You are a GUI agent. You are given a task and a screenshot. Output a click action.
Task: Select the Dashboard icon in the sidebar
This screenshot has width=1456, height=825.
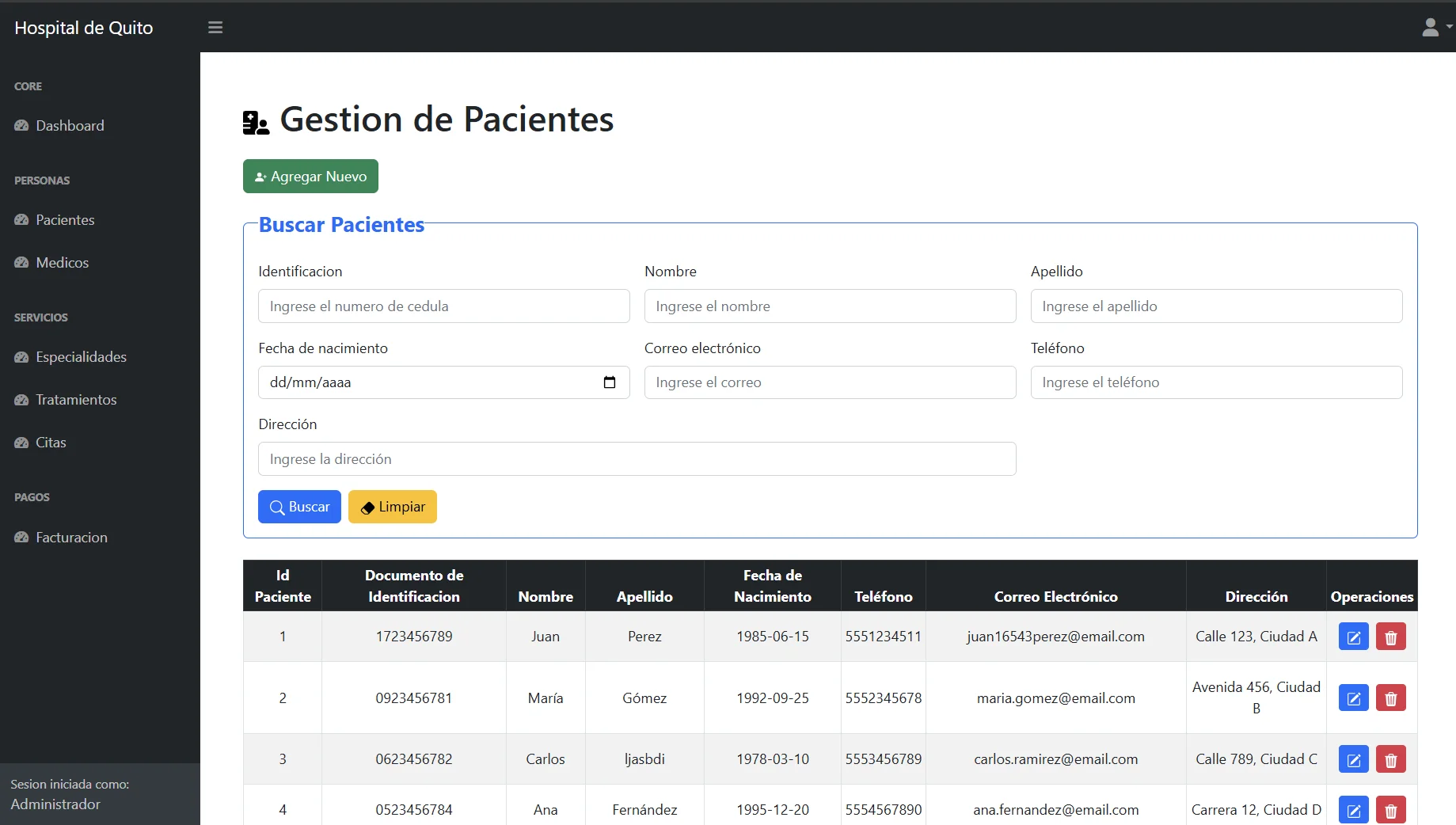[x=22, y=125]
